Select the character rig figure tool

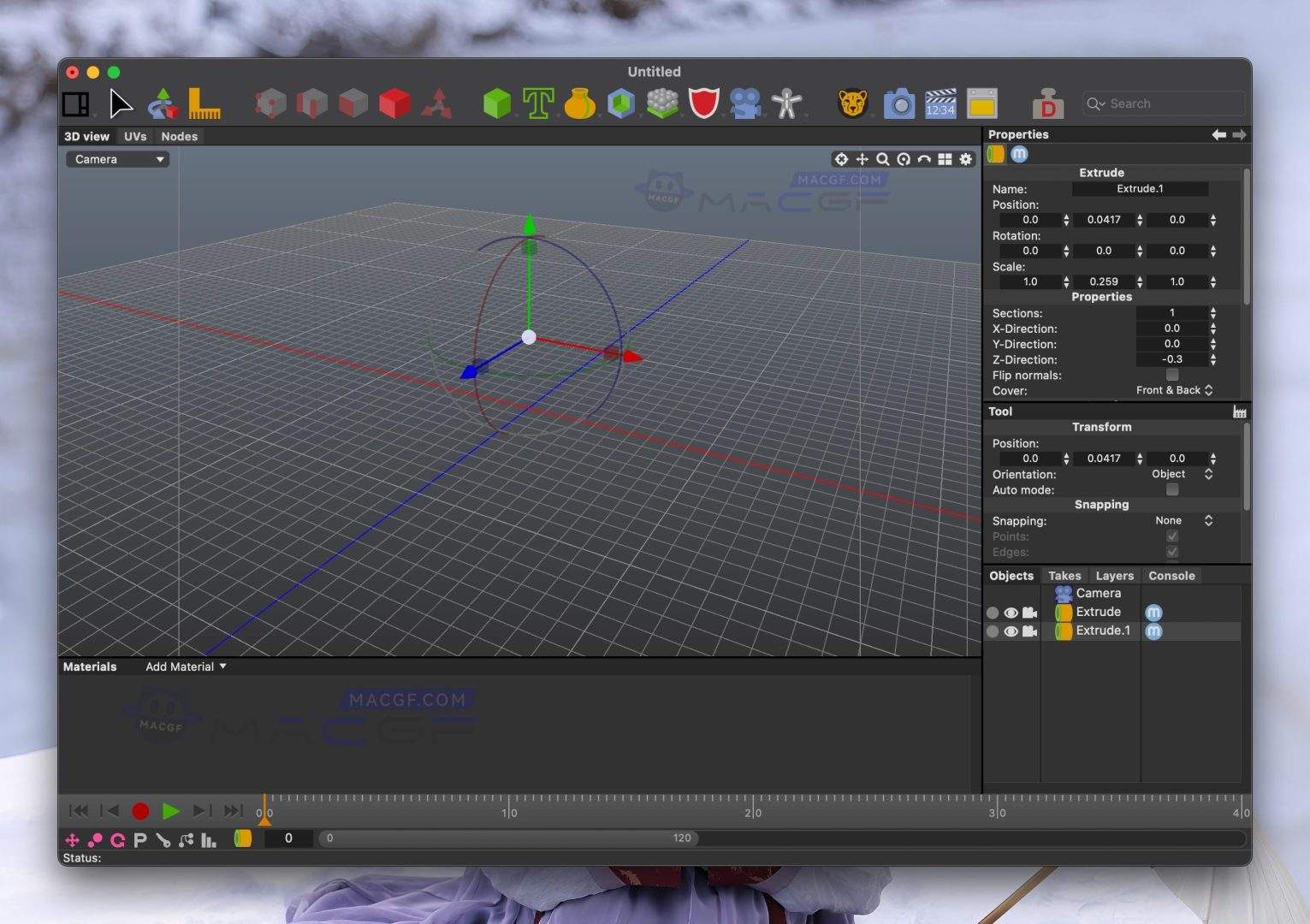tap(787, 103)
